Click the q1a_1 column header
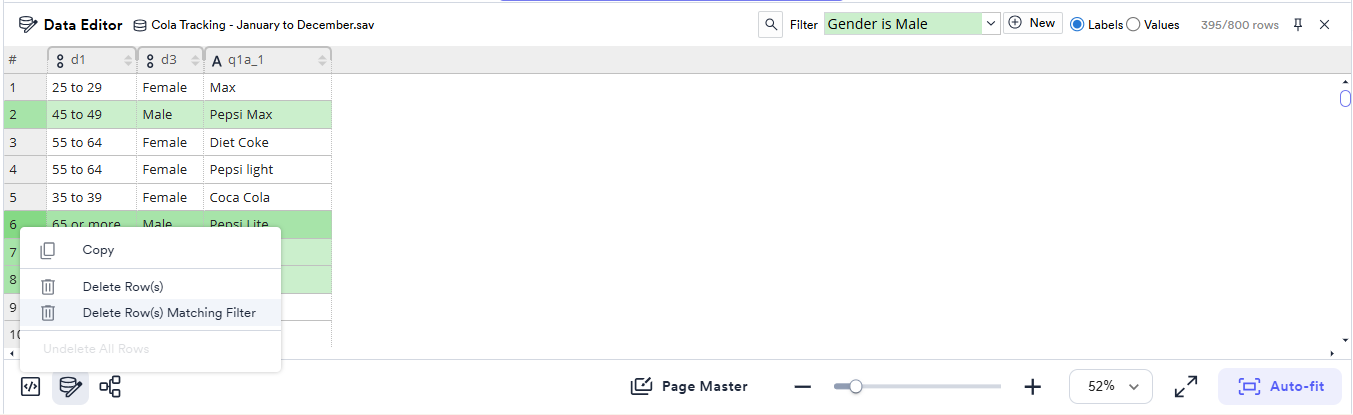 267,60
